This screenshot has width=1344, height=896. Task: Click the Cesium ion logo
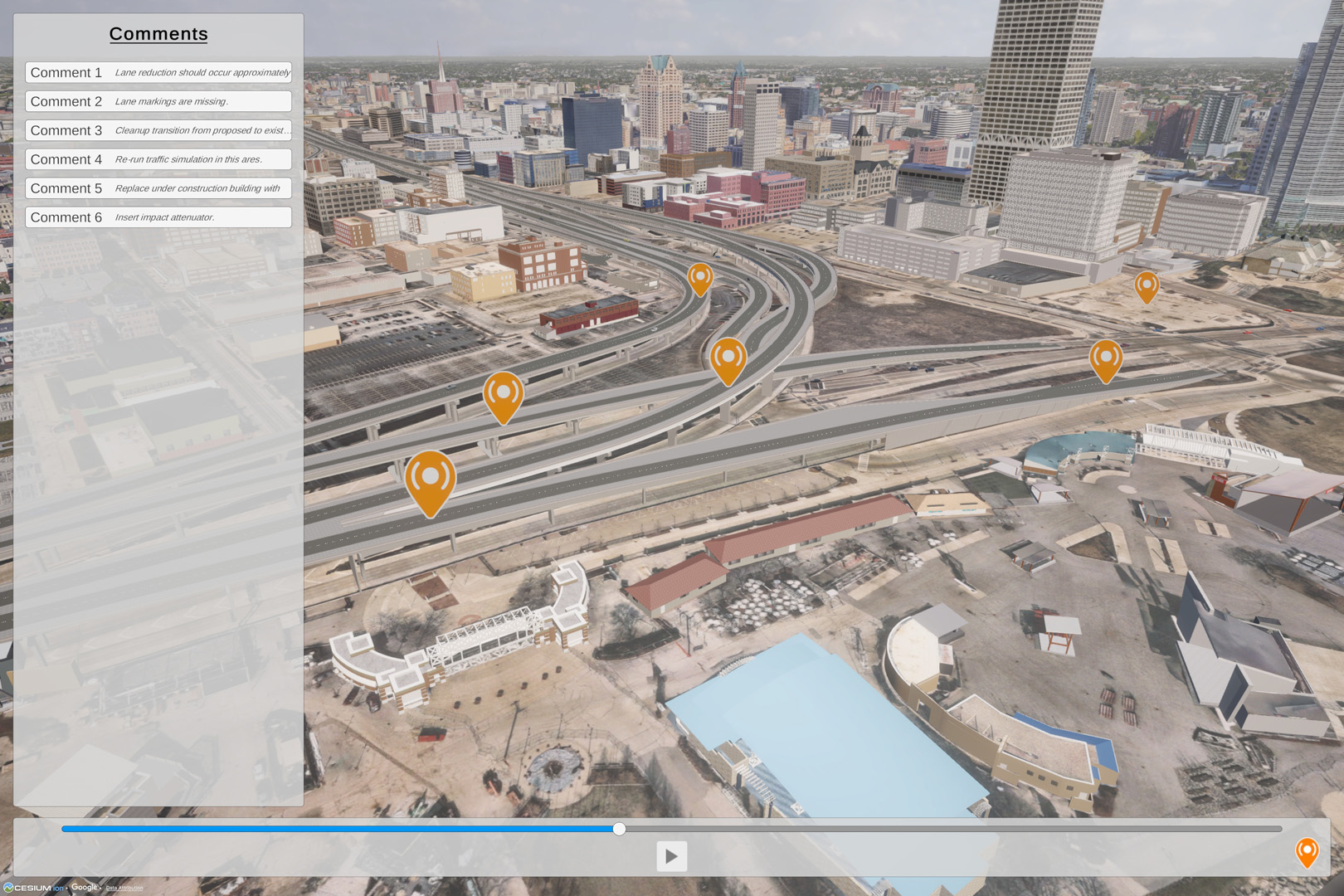click(33, 888)
